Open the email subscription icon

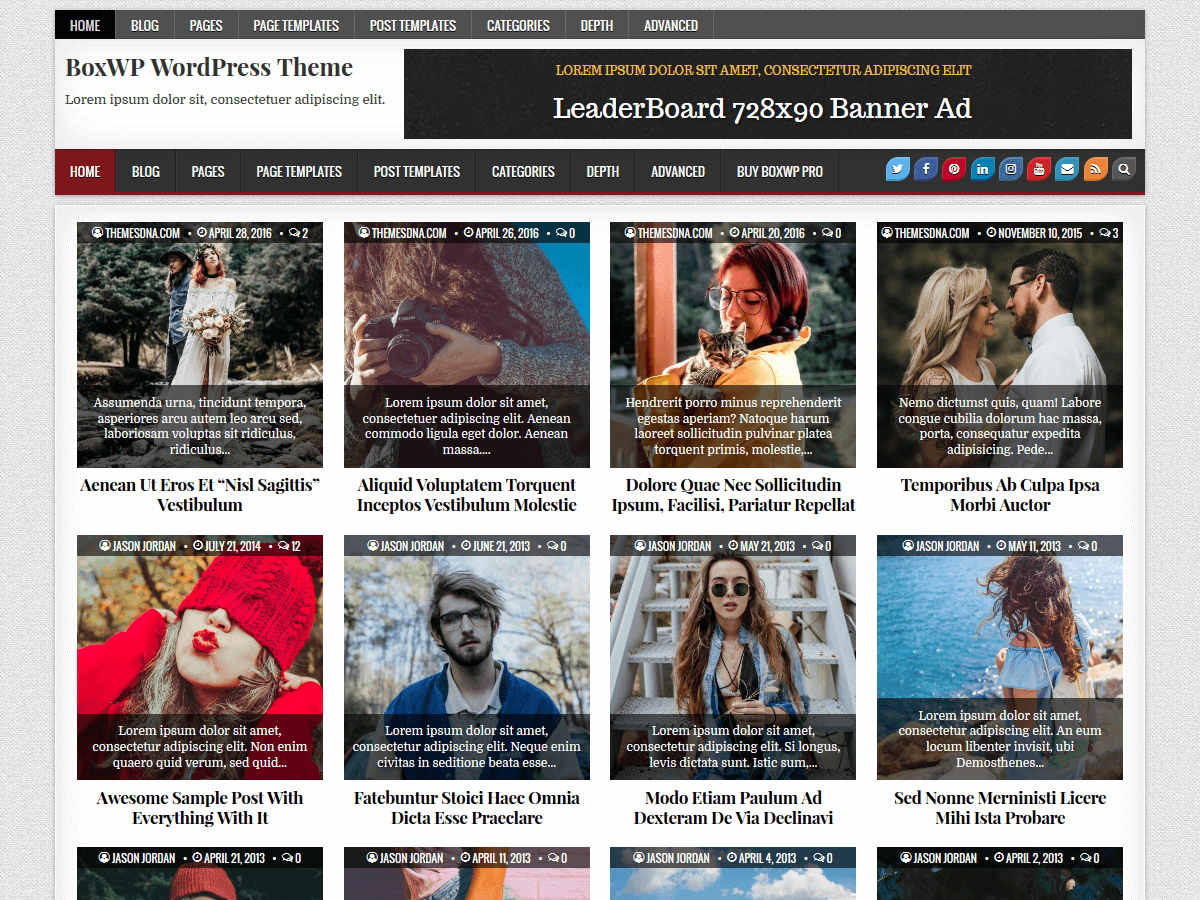[1066, 169]
